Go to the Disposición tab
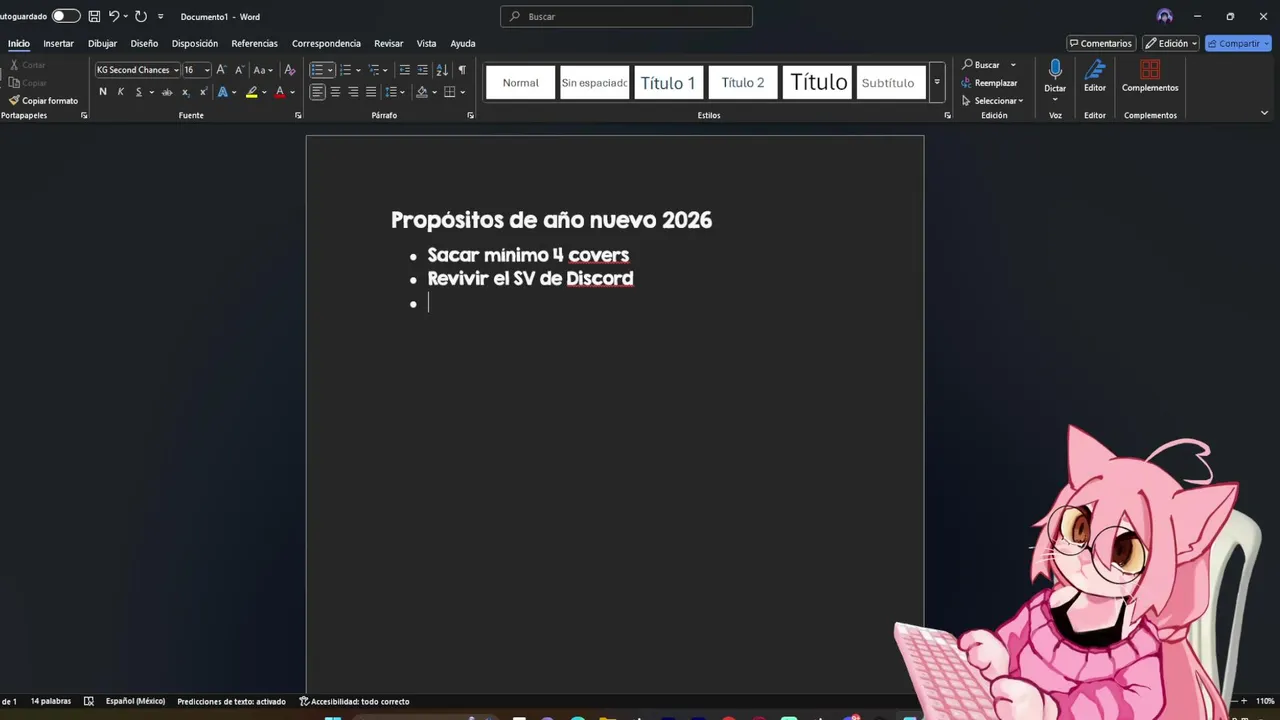The image size is (1280, 720). 194,43
